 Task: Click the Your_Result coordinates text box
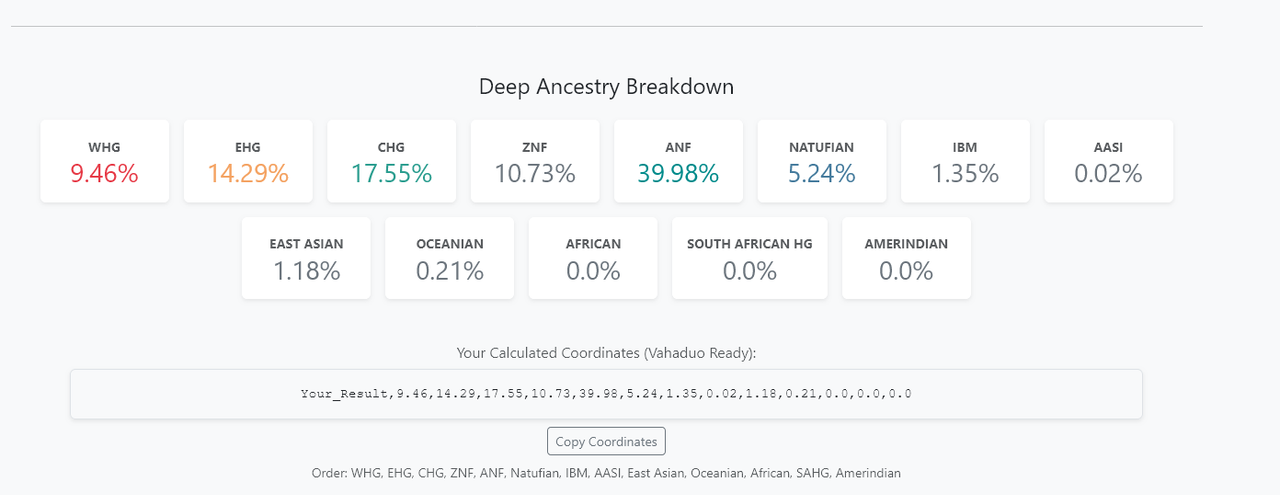point(606,394)
